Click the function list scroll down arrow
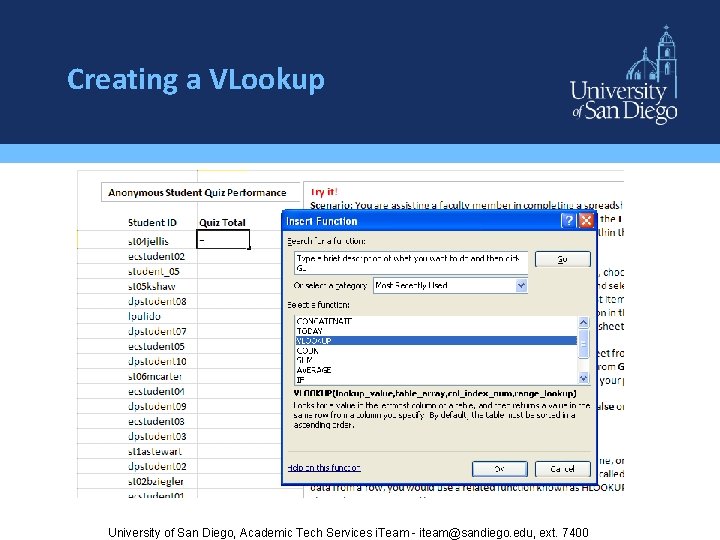This screenshot has height=540, width=720. [x=583, y=378]
